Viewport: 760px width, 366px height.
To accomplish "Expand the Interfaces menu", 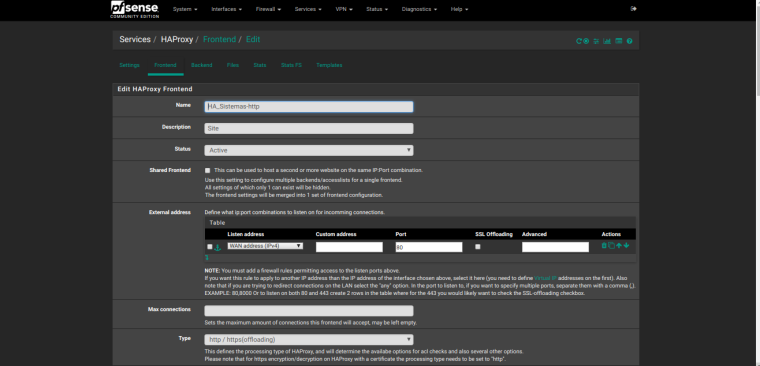I will tap(226, 9).
